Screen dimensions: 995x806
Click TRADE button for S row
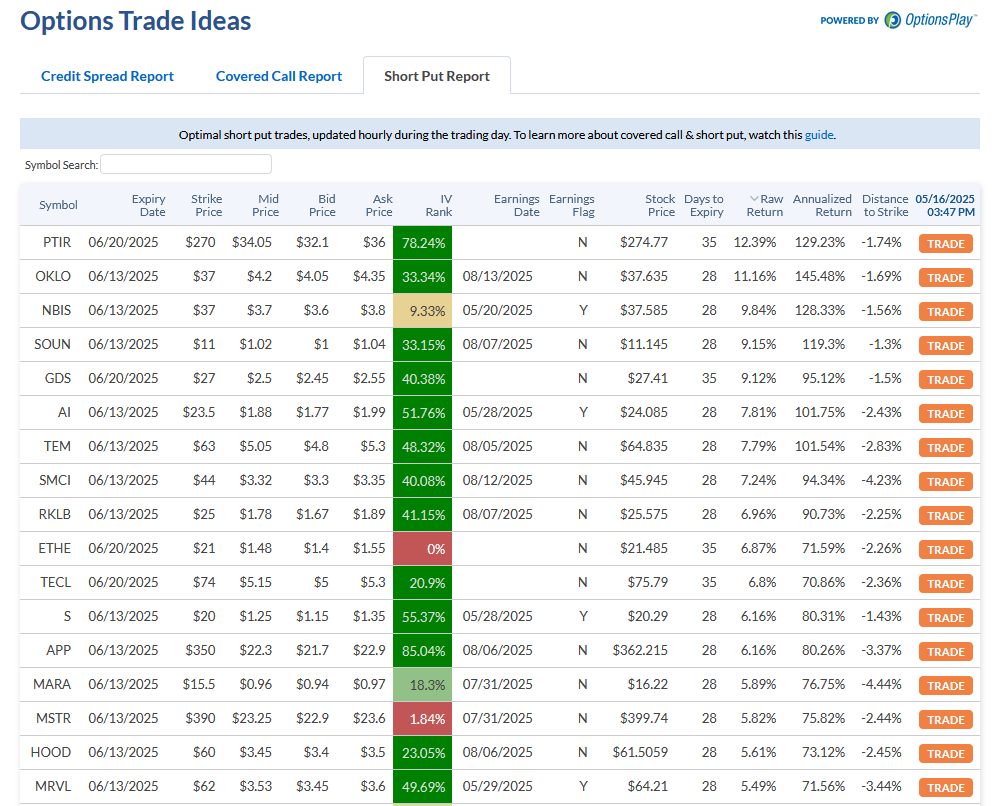pos(946,618)
